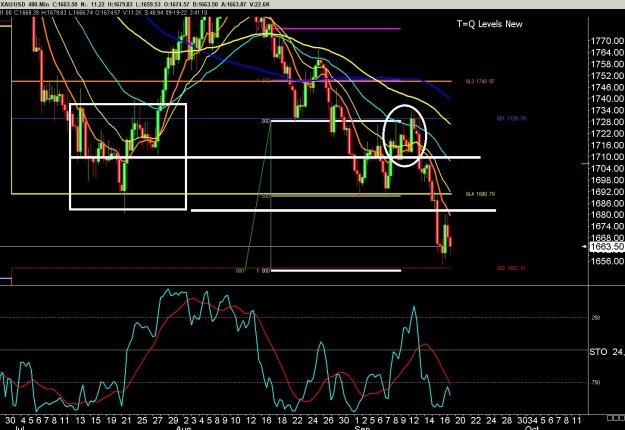Click the B:1663.50 bid value

click(x=205, y=4)
